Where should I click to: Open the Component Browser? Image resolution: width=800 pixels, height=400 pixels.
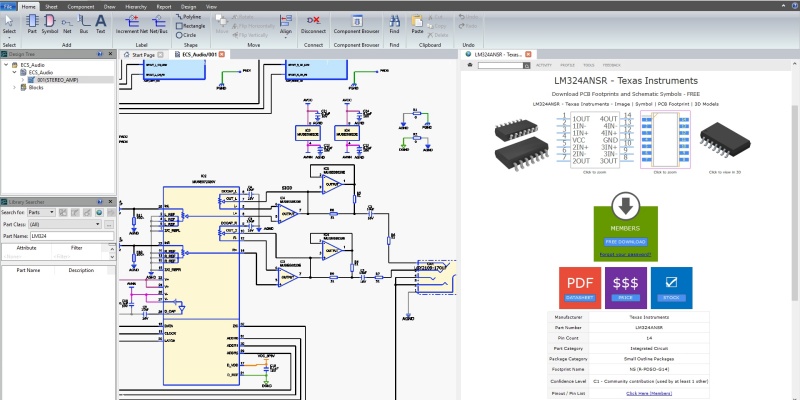[x=357, y=24]
